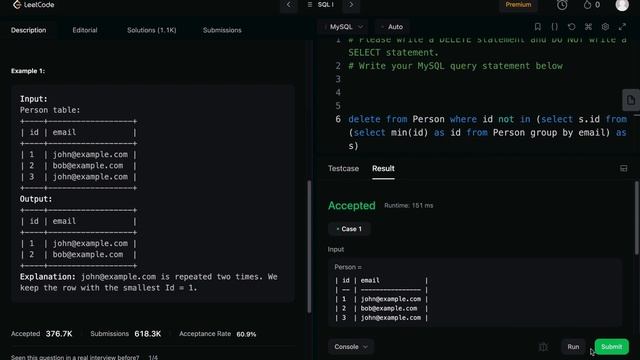Open editor settings gear icon
The height and width of the screenshot is (360, 640).
pos(605,27)
